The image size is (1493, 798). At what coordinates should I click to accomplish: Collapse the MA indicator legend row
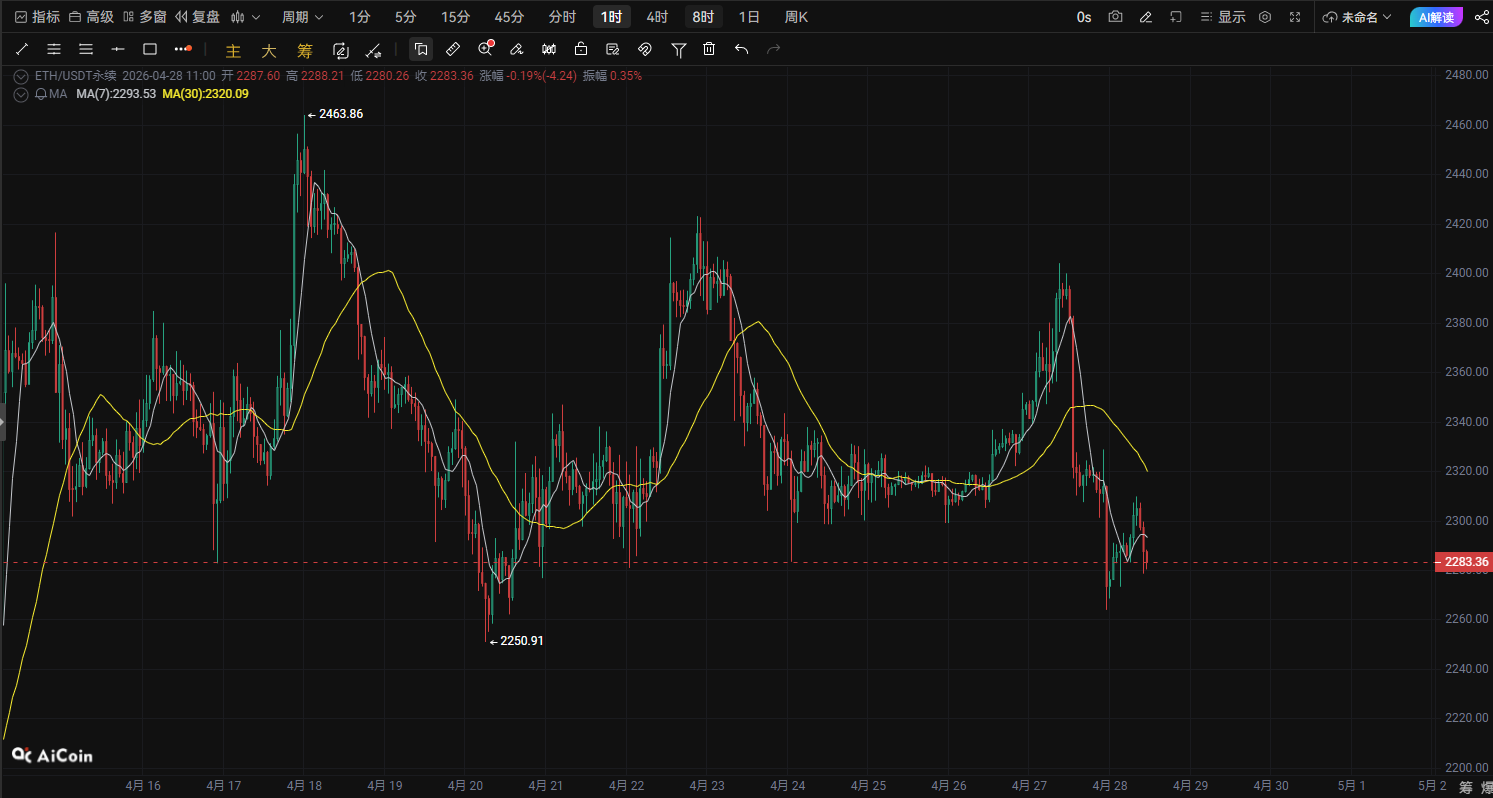[x=21, y=94]
